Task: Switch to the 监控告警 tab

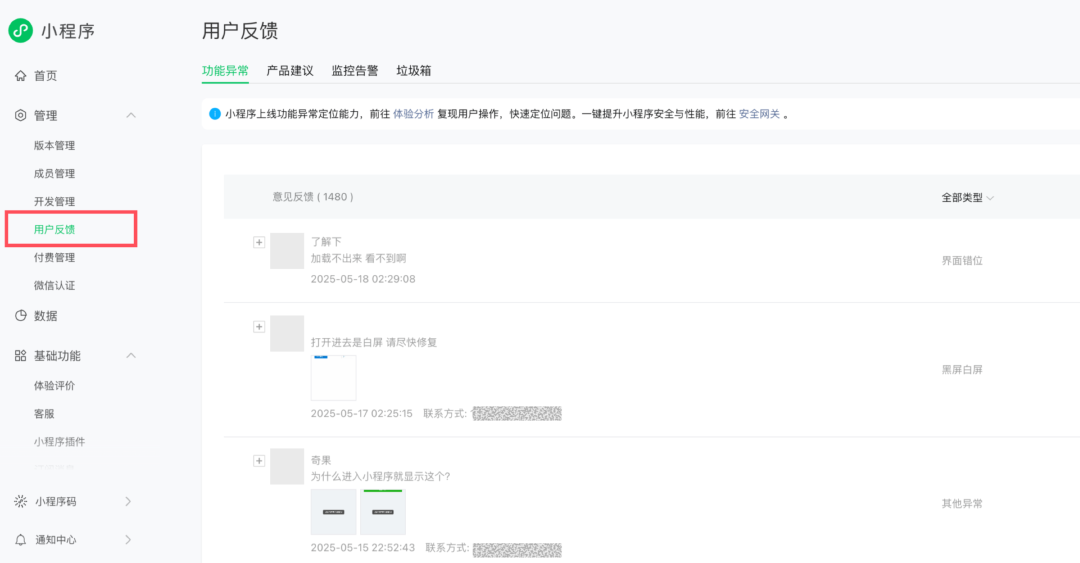Action: [355, 70]
